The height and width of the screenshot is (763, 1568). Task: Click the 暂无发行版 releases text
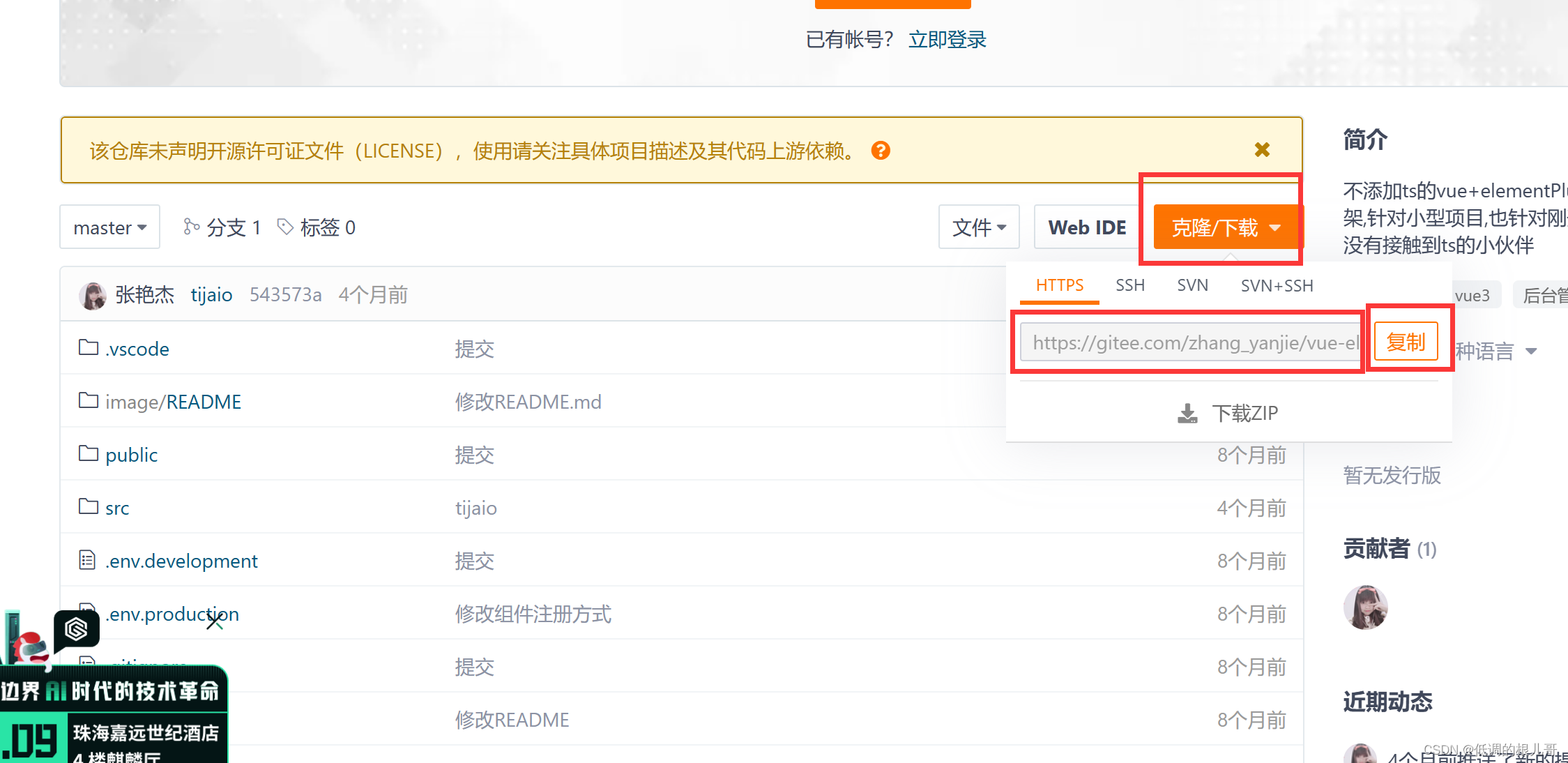click(x=1392, y=475)
